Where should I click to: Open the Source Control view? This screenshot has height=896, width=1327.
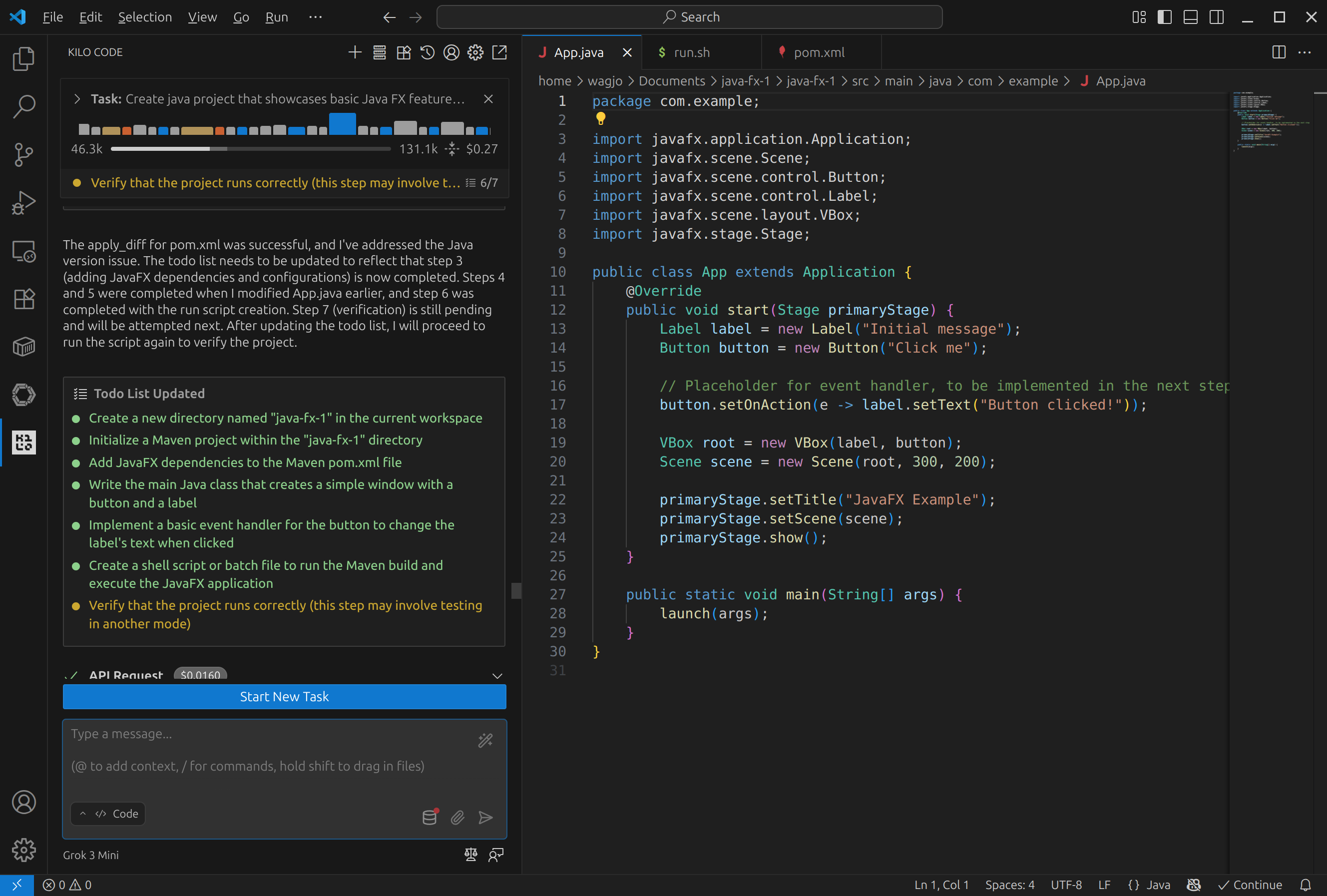[x=23, y=154]
